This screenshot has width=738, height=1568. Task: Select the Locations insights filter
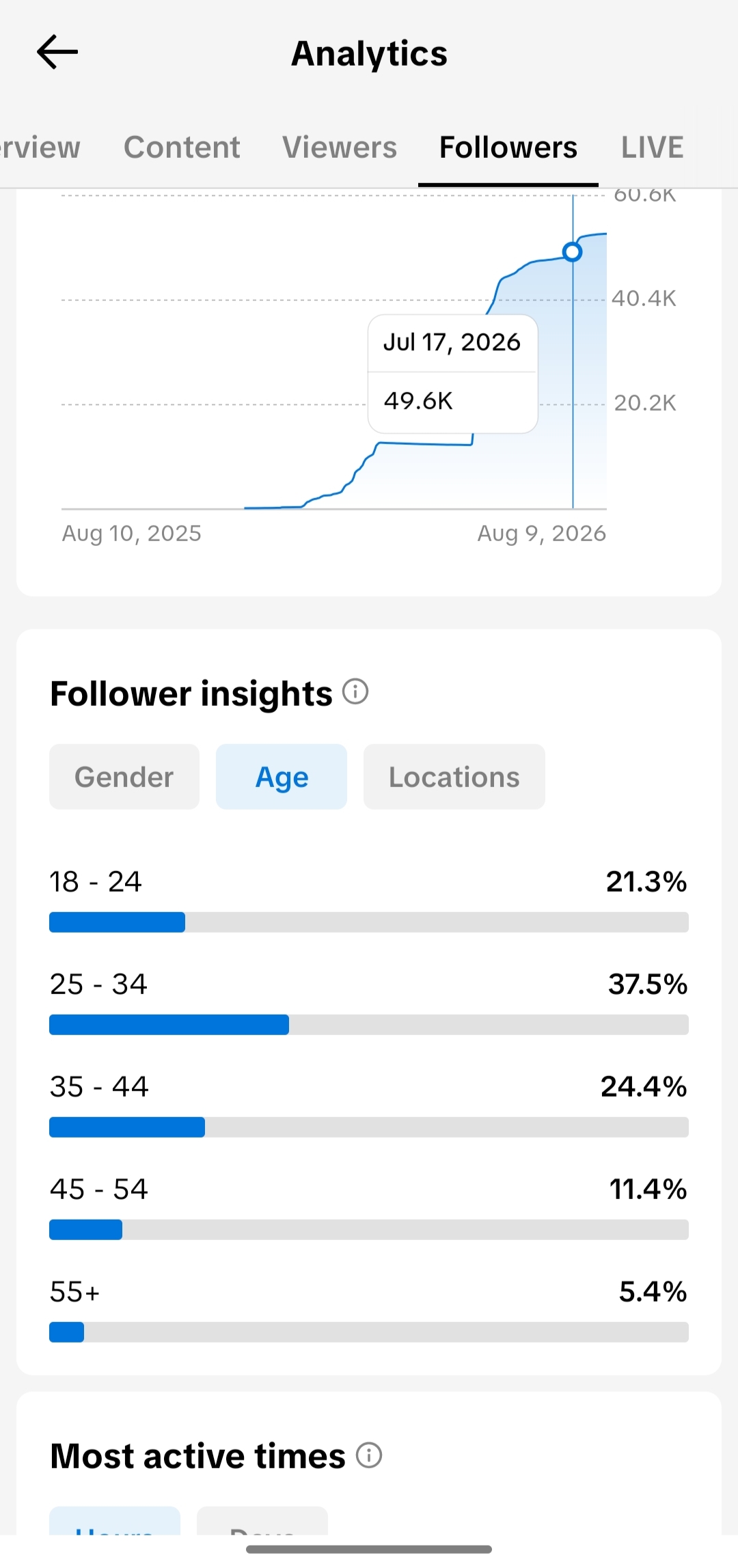[x=454, y=777]
